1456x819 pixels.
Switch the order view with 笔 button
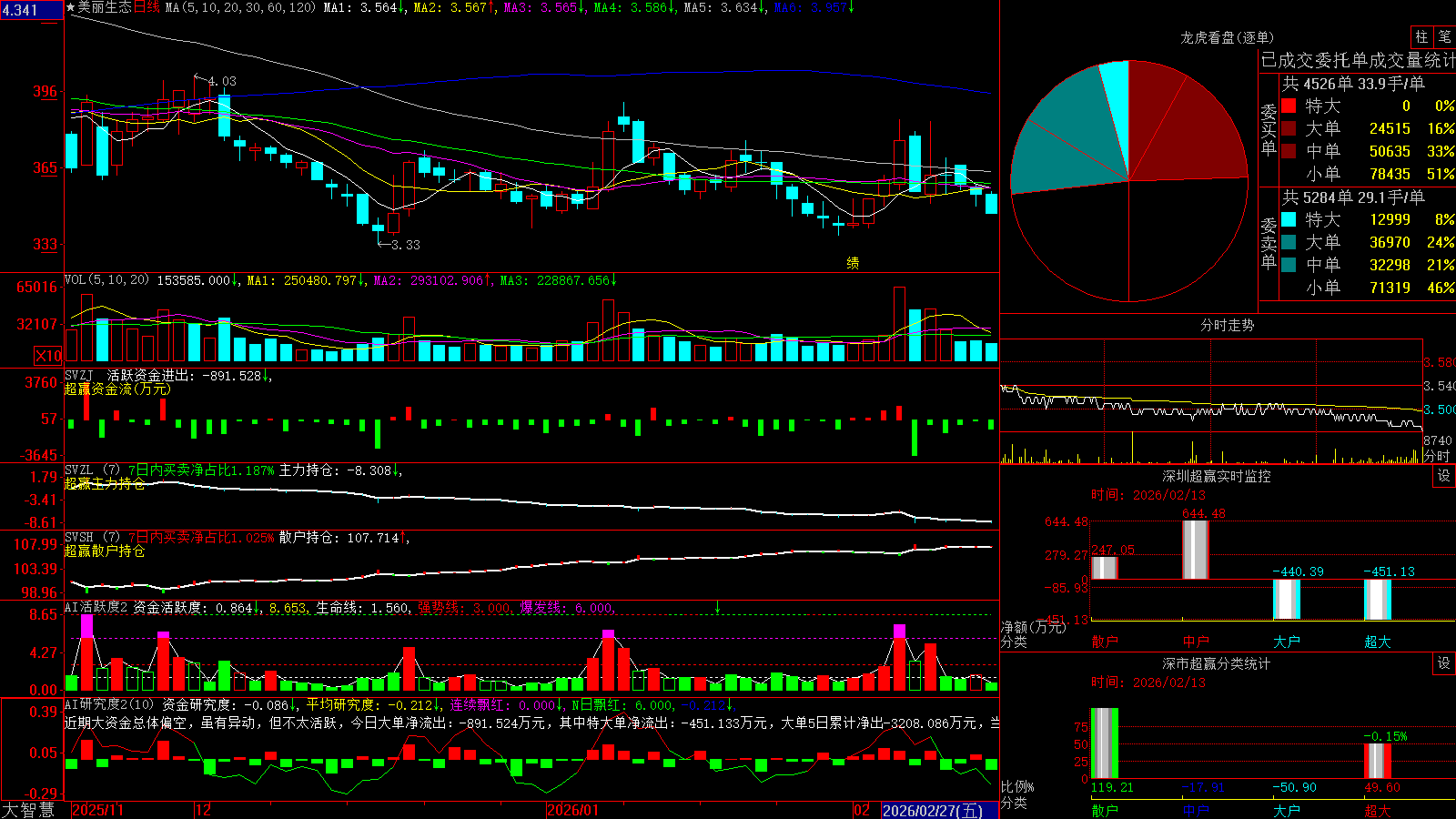[x=1444, y=36]
